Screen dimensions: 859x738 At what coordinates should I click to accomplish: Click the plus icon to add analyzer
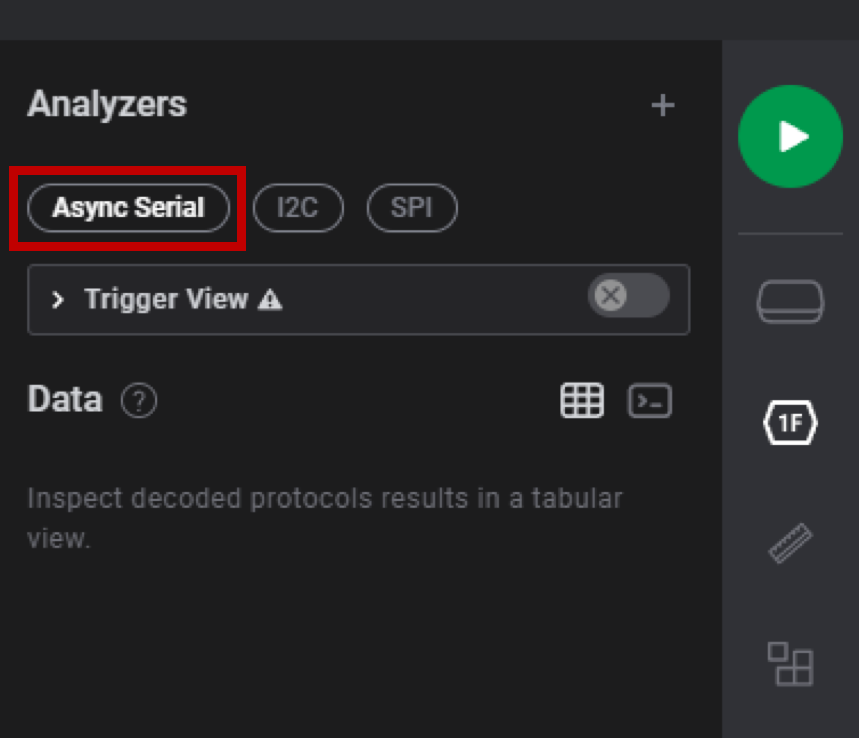663,105
